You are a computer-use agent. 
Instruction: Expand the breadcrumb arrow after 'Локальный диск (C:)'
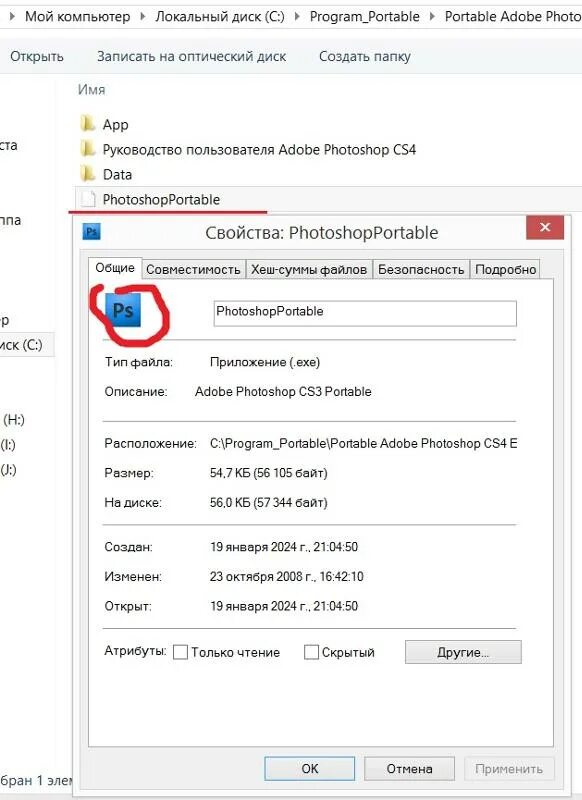click(x=297, y=16)
